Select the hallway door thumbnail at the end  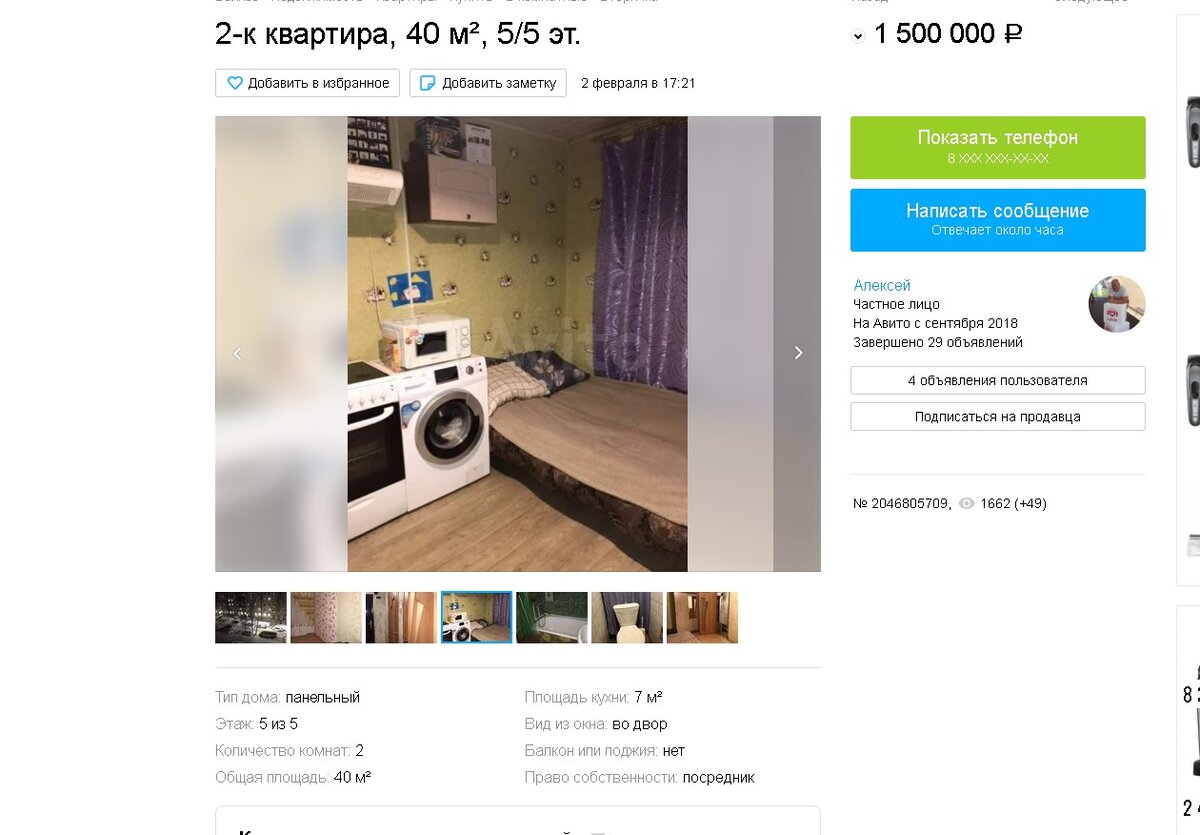[x=702, y=617]
